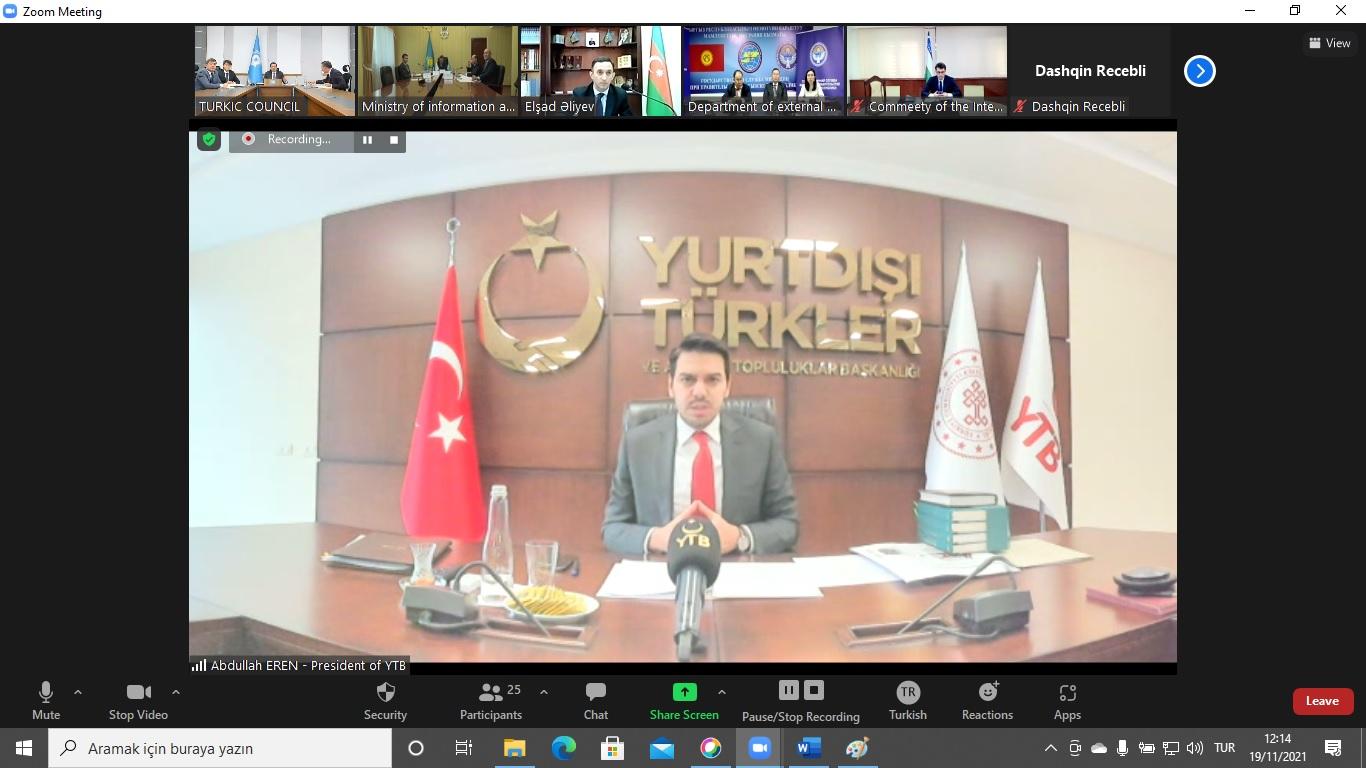Open Mail app from taskbar
The width and height of the screenshot is (1366, 768).
[x=662, y=748]
